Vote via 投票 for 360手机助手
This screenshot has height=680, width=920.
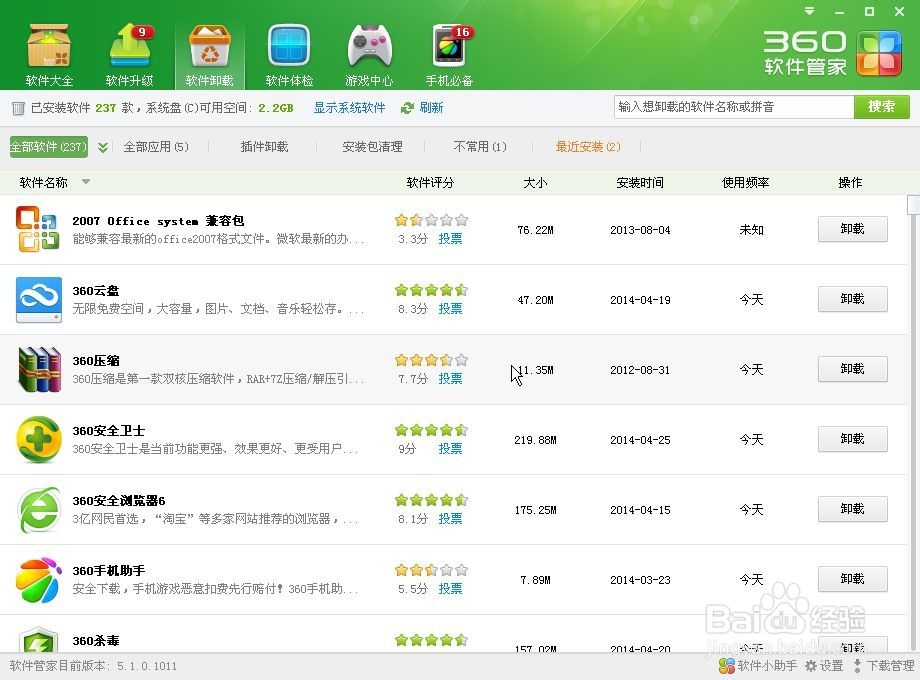450,588
